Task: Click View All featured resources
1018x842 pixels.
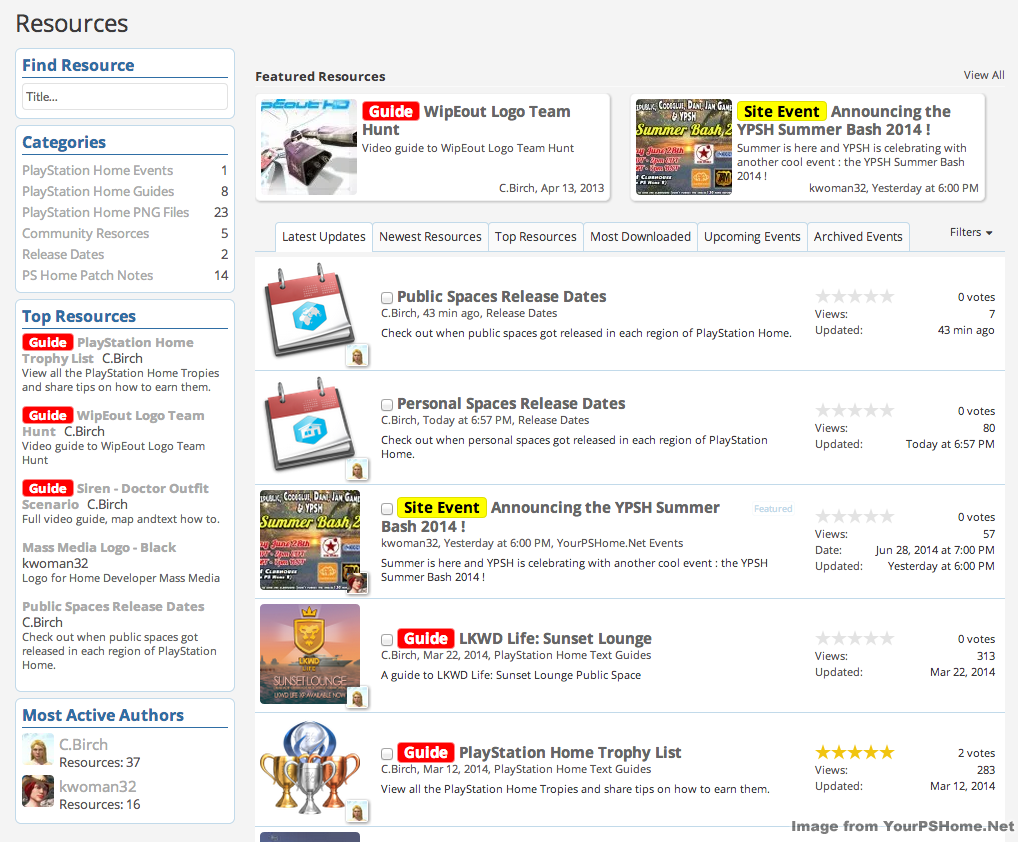Action: (984, 75)
